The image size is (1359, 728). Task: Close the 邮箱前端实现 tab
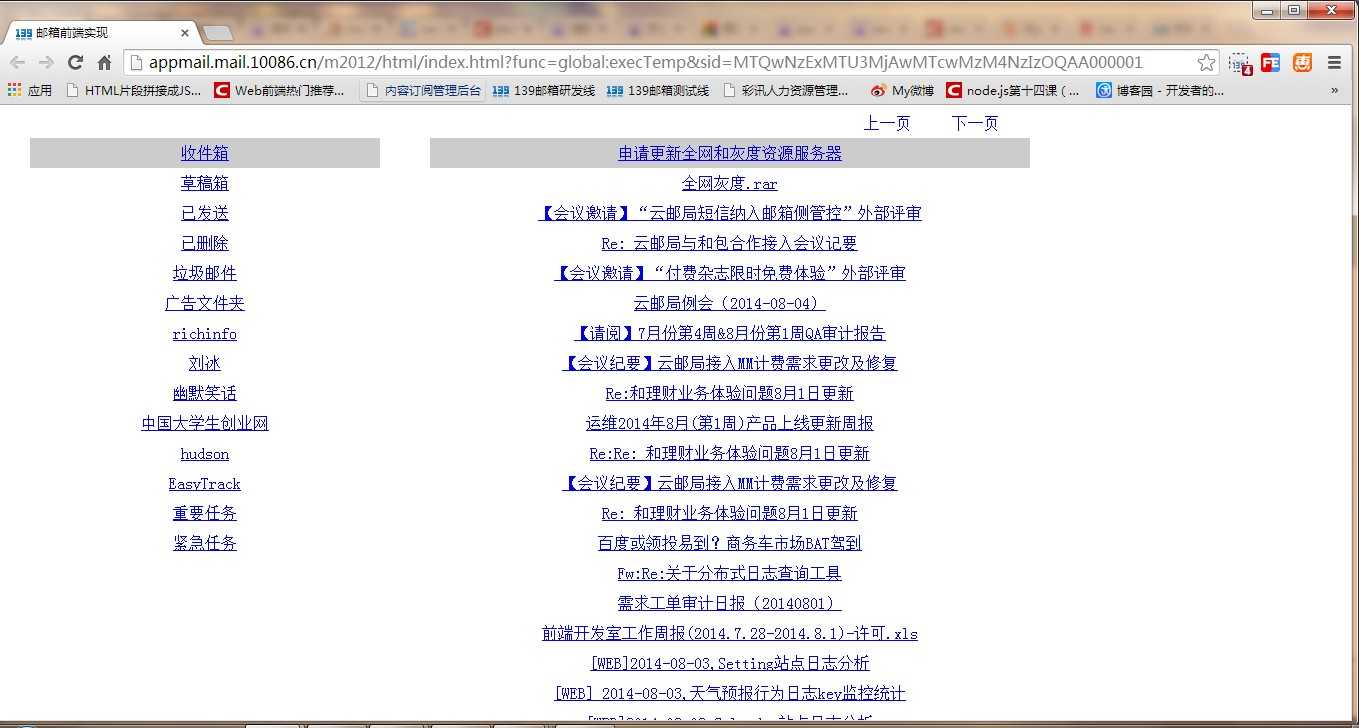pyautogui.click(x=185, y=33)
